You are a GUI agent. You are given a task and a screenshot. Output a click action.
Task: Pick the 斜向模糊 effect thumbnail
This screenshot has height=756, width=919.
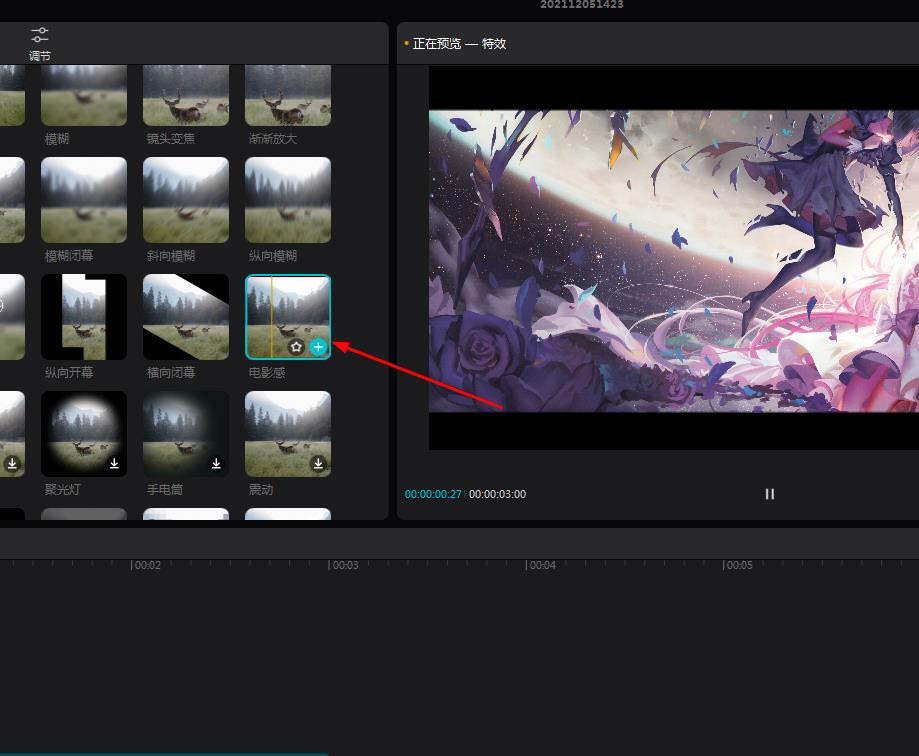[186, 199]
